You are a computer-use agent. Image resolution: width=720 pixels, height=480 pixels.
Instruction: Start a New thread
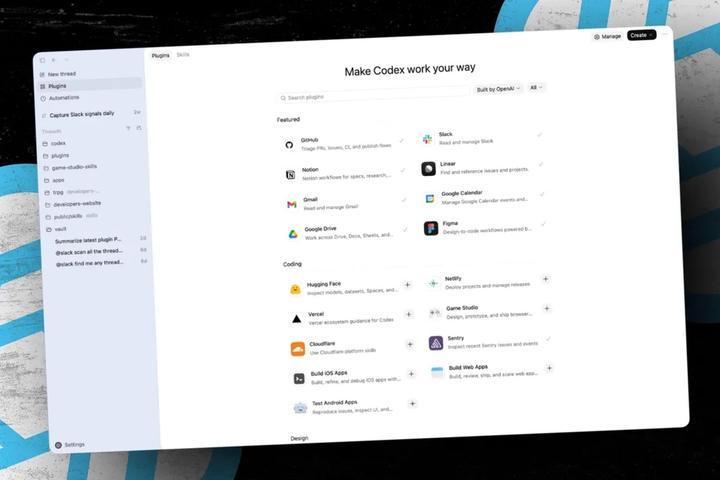pos(58,74)
